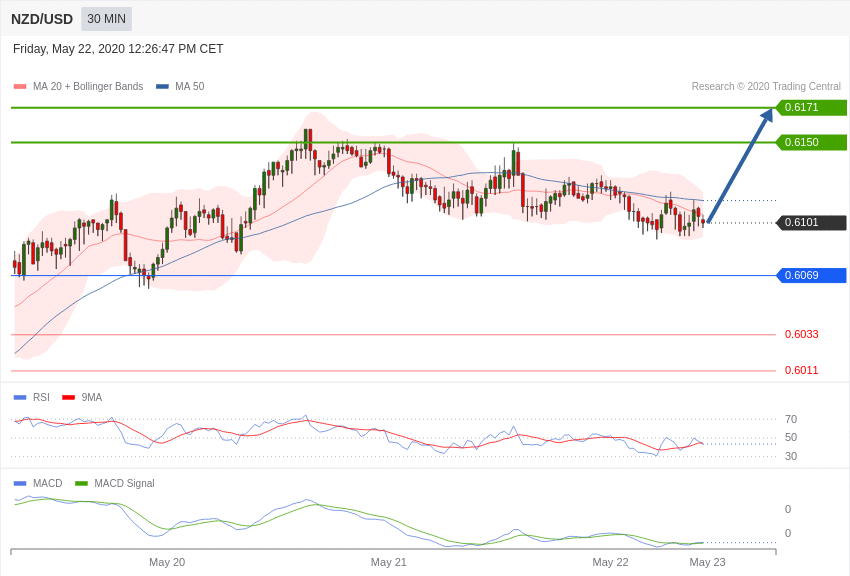Click the 'MA 20 + Bollinger Bands' legend label
850x576 pixels.
88,86
